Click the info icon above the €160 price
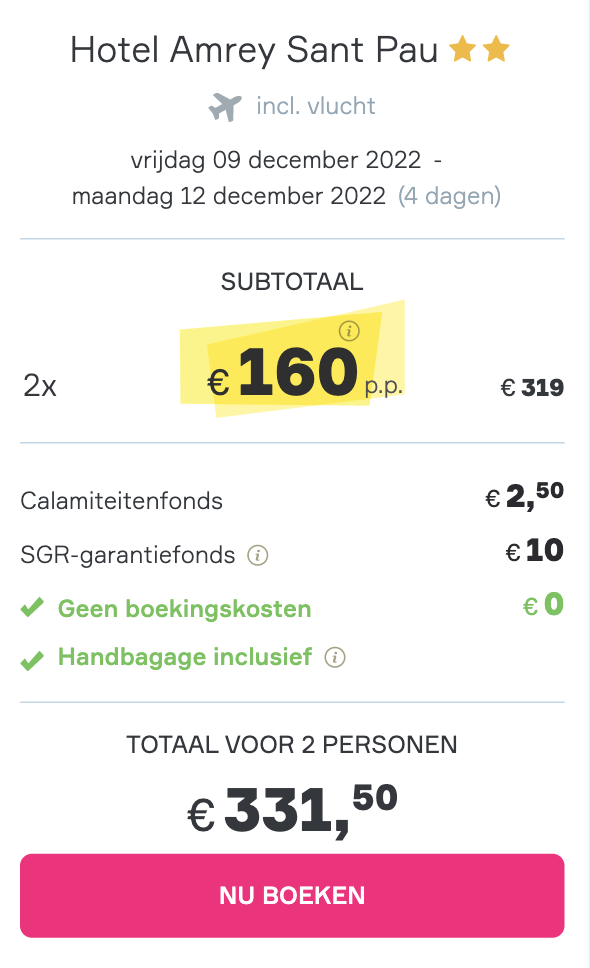590x968 pixels. pos(349,331)
